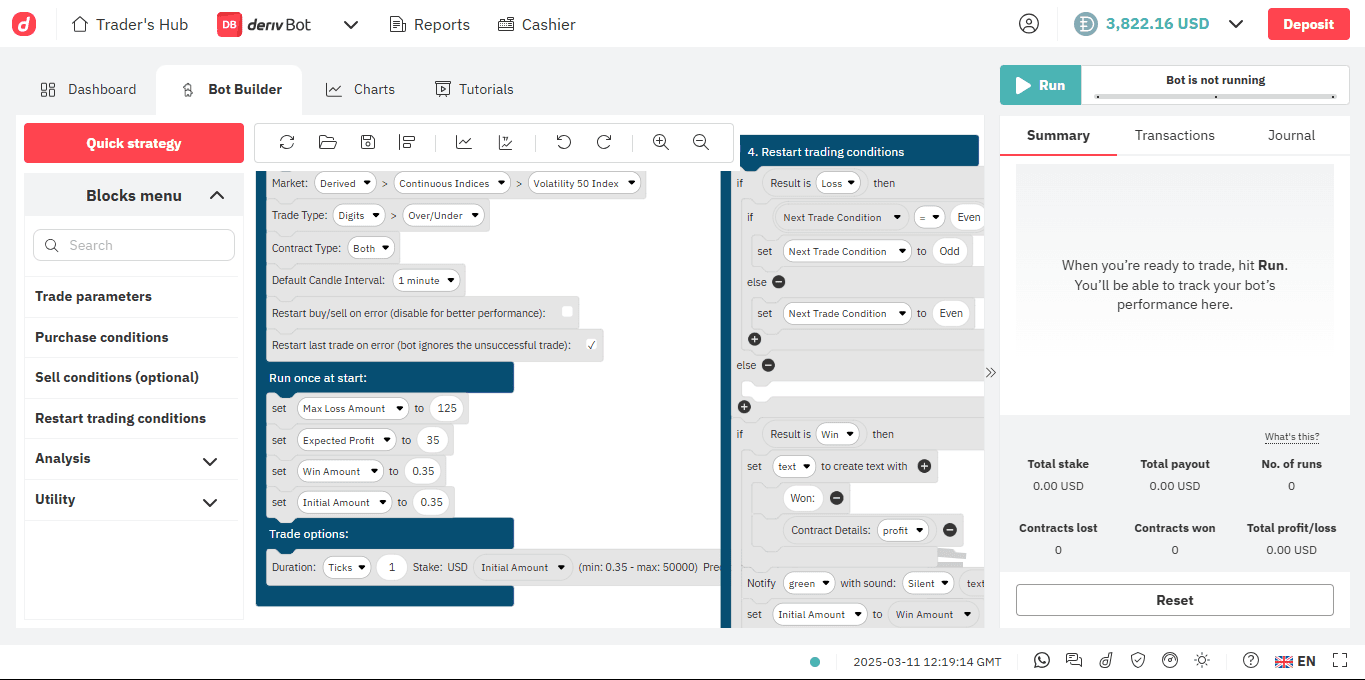Change Trade Type via the Digits dropdown
Screen dimensions: 1365x680
coord(358,215)
